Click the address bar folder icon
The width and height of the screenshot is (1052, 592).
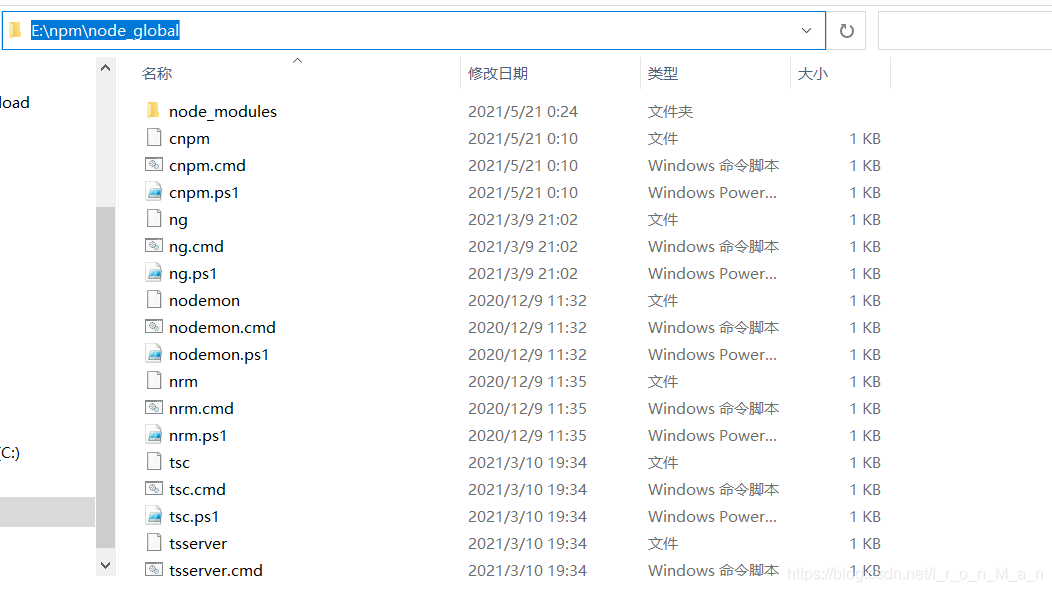tap(15, 30)
